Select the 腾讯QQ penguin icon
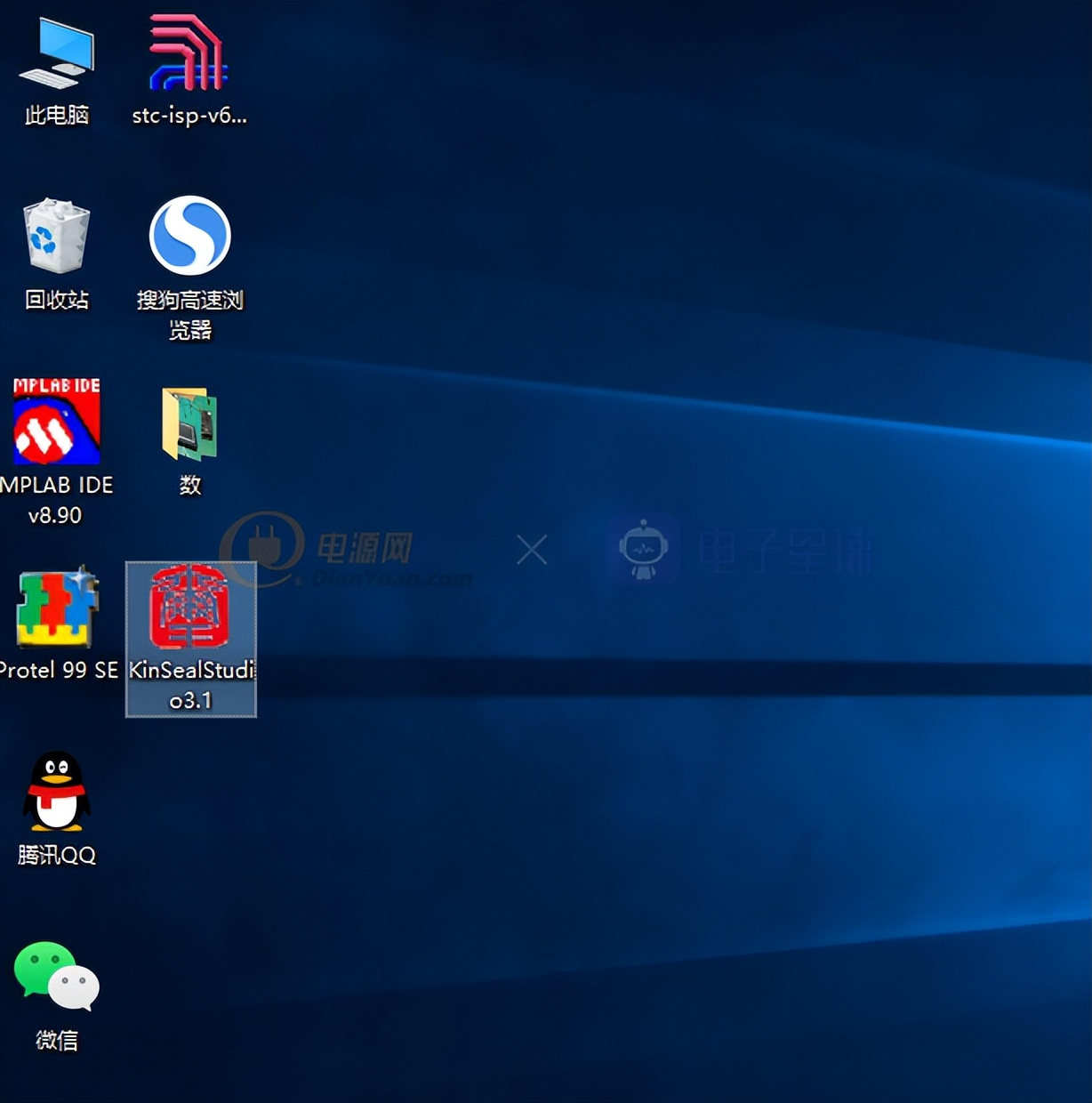This screenshot has width=1092, height=1103. (57, 791)
